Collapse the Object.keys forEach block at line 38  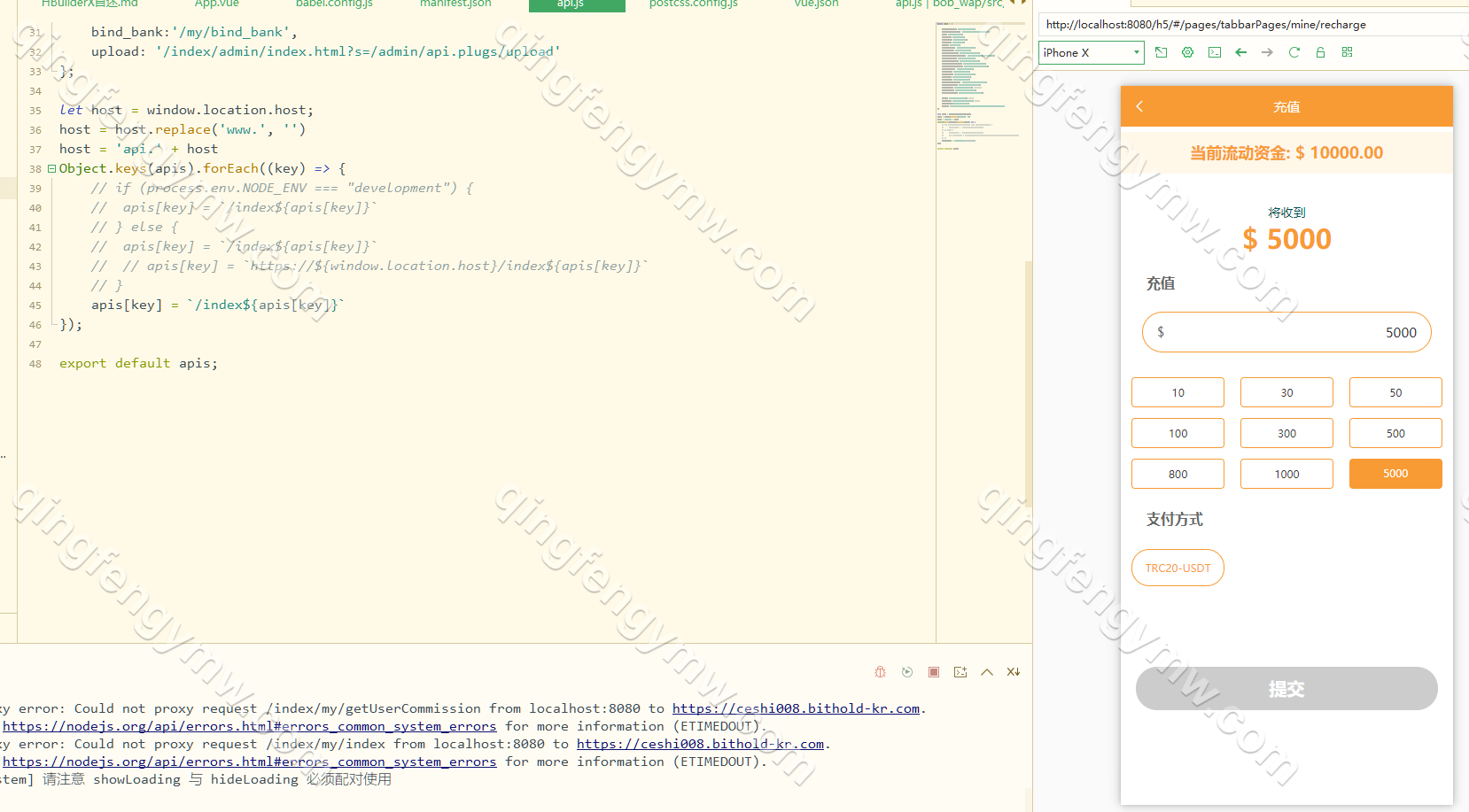pos(51,168)
